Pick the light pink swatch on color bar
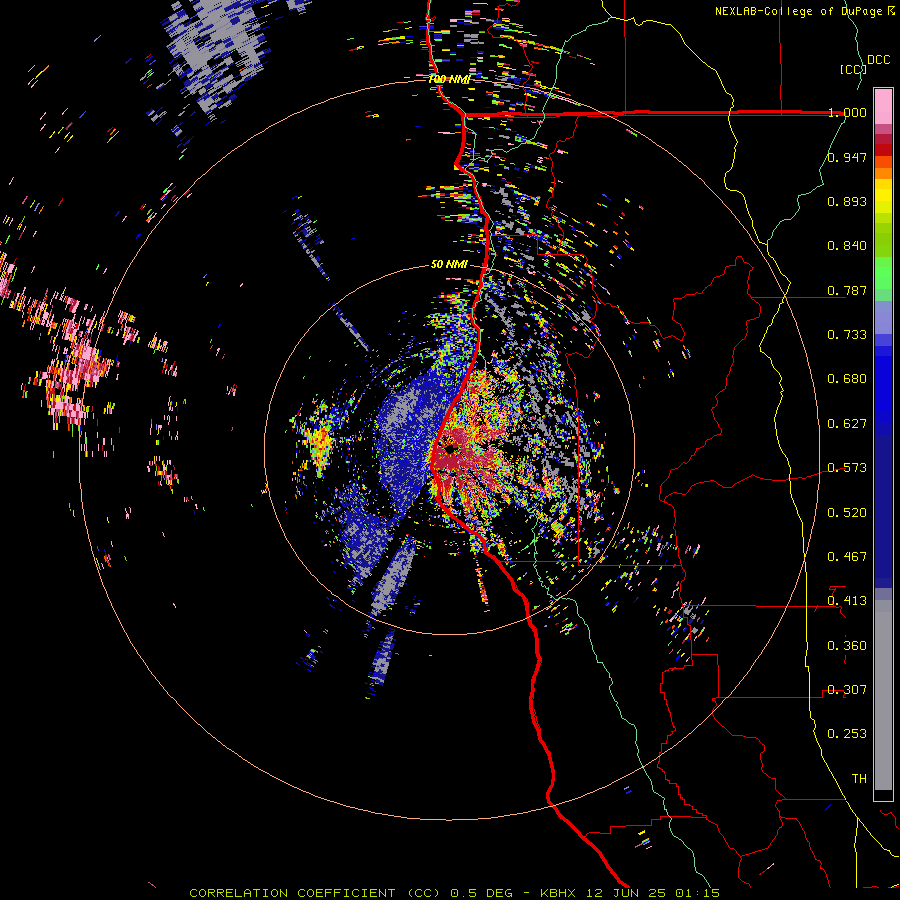This screenshot has height=900, width=900. tap(883, 106)
